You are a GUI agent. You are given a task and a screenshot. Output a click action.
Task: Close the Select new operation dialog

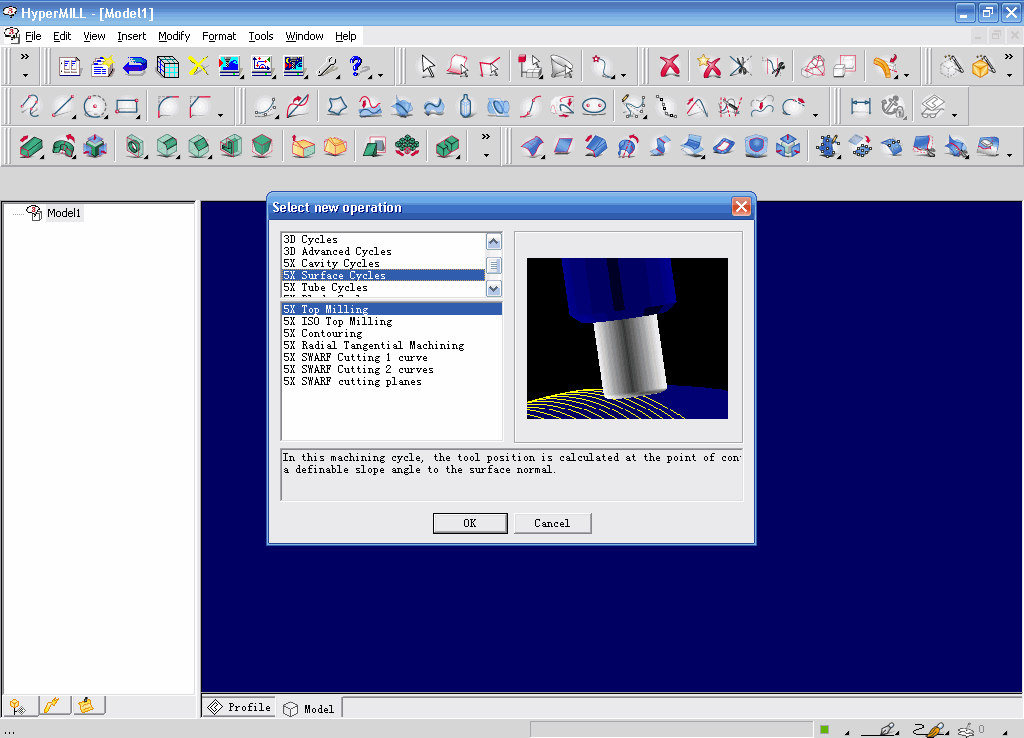[x=741, y=207]
